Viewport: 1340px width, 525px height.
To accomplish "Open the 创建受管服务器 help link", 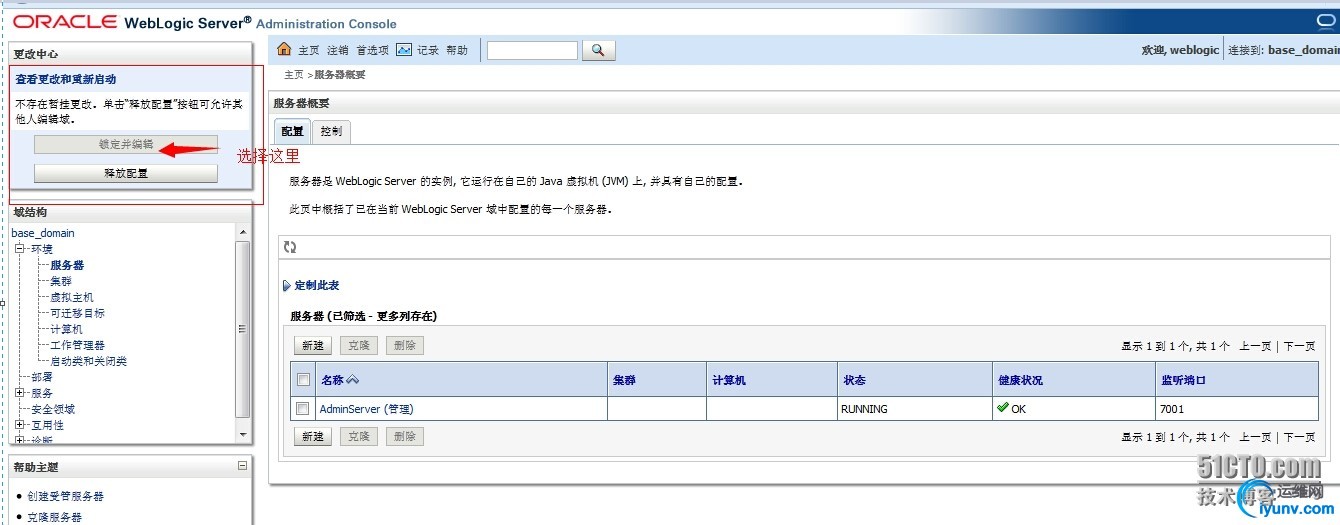I will coord(65,496).
